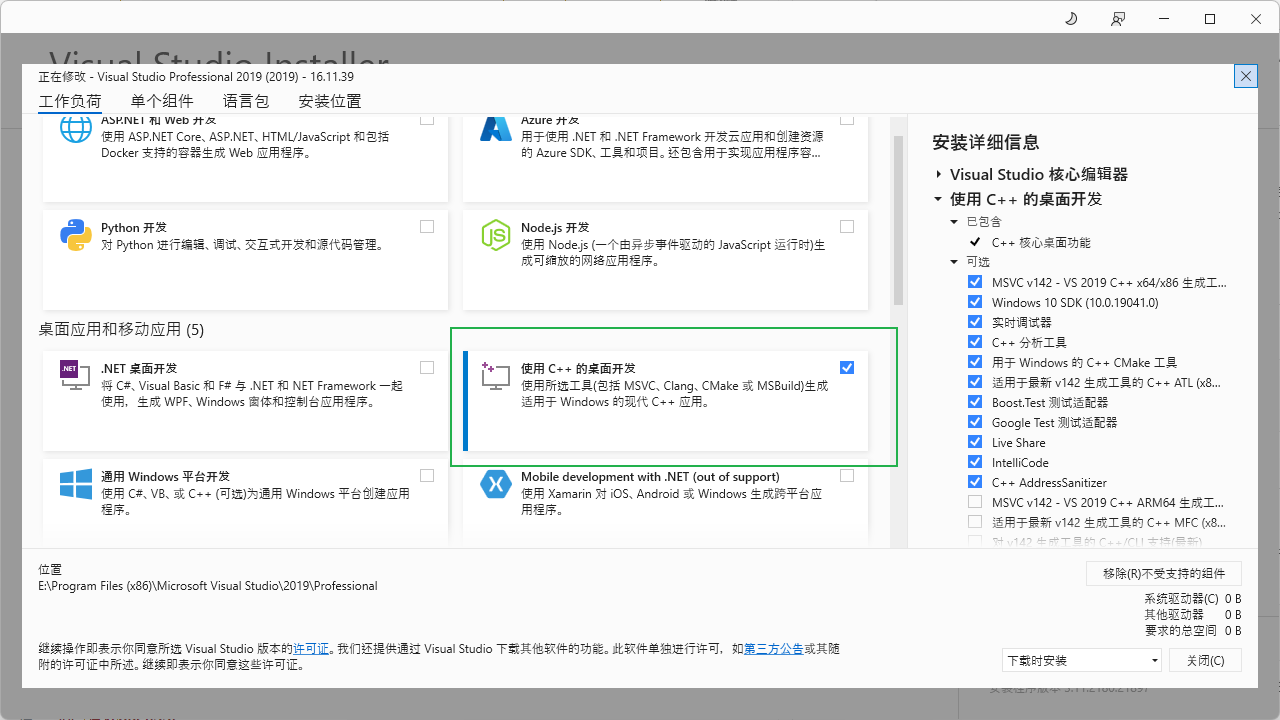
Task: Open the feedback icon in title bar
Action: (x=1117, y=19)
